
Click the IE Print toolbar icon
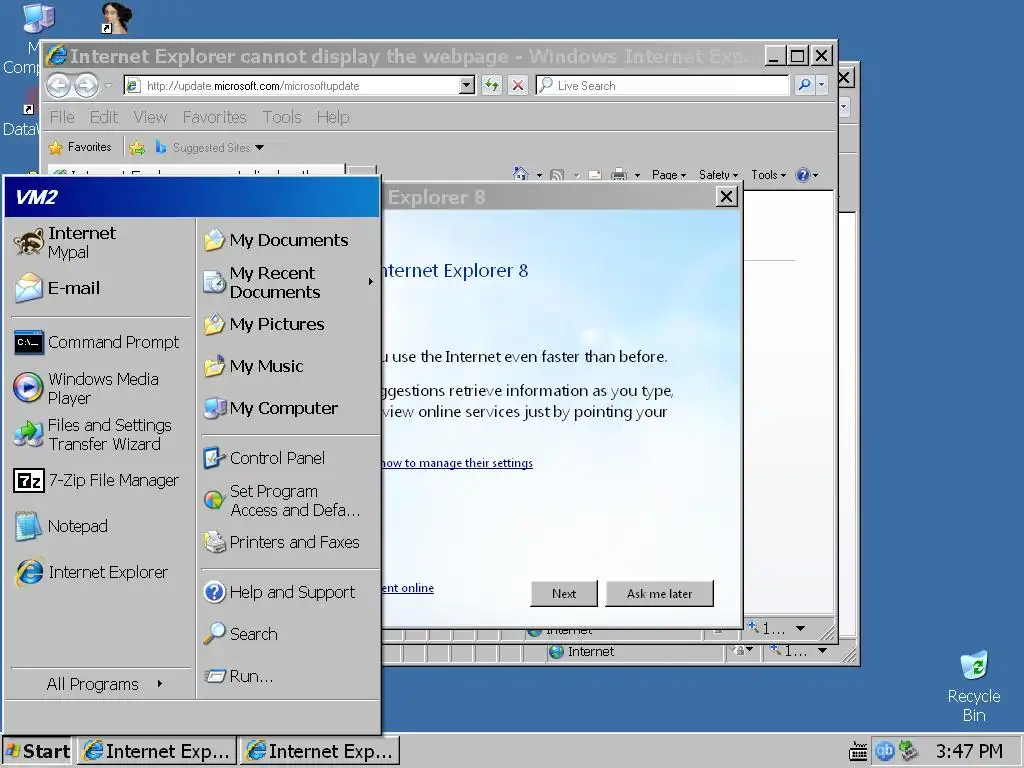(x=618, y=174)
